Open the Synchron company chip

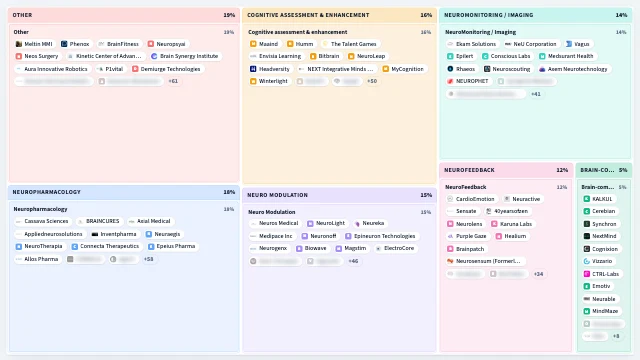pyautogui.click(x=600, y=224)
